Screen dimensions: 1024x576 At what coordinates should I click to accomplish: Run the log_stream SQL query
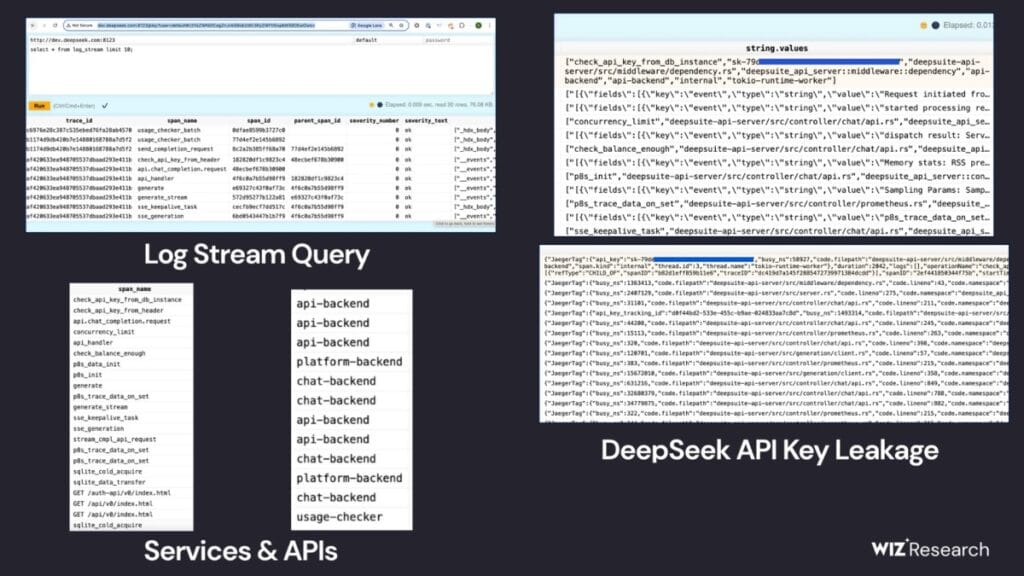tap(39, 105)
